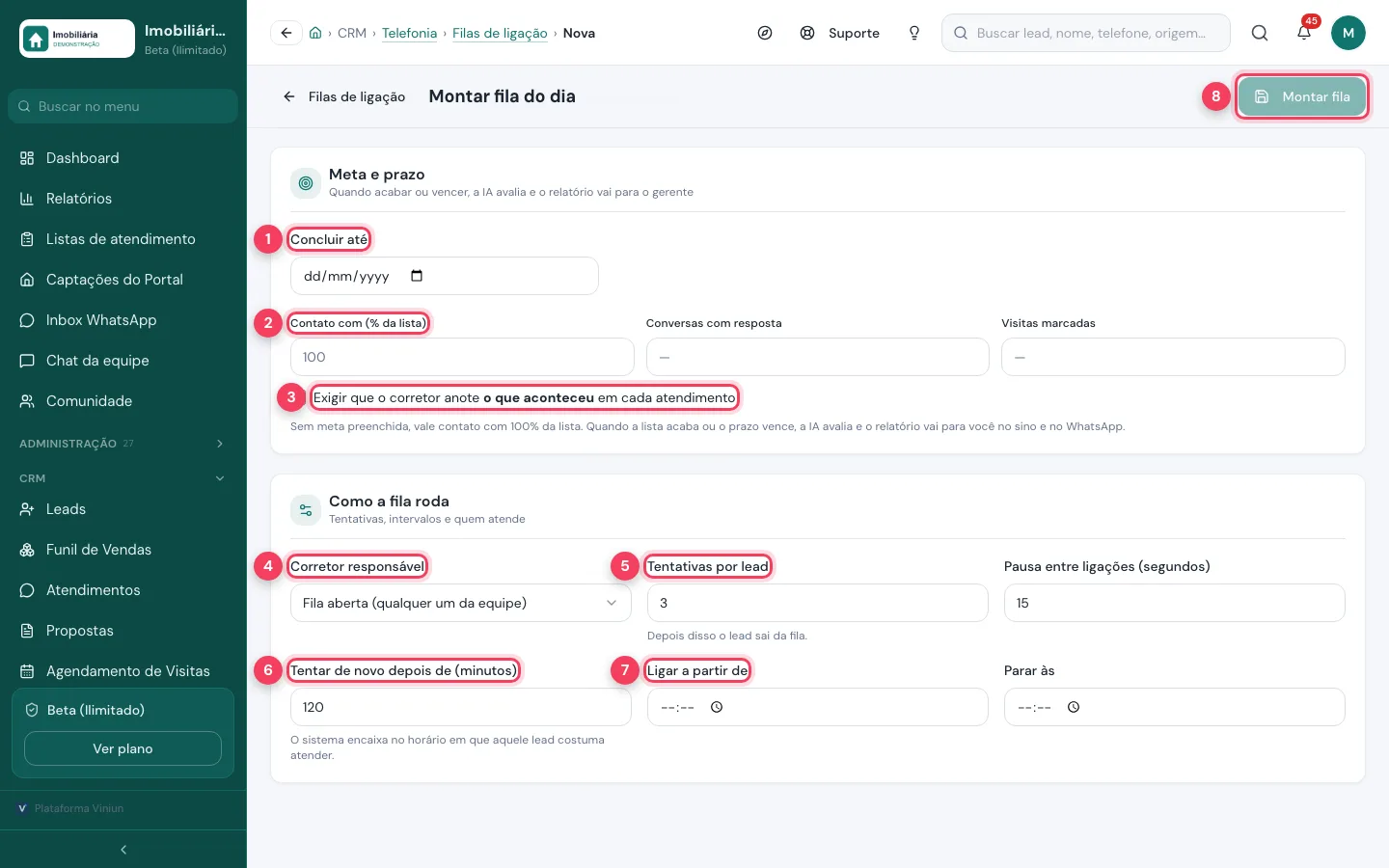Open the Corretor responsável dropdown
The image size is (1389, 868).
pos(461,603)
